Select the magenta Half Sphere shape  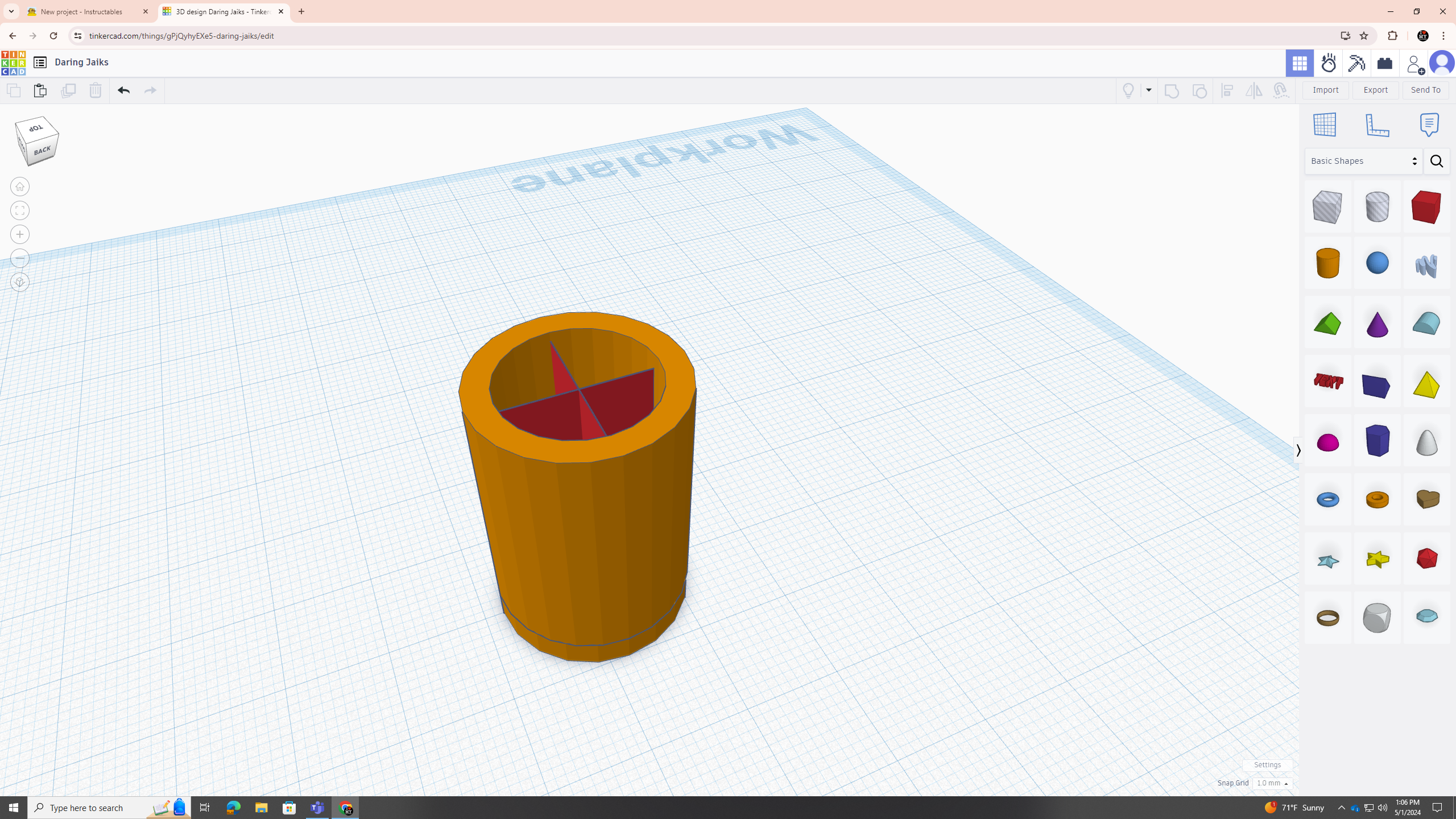pyautogui.click(x=1327, y=442)
